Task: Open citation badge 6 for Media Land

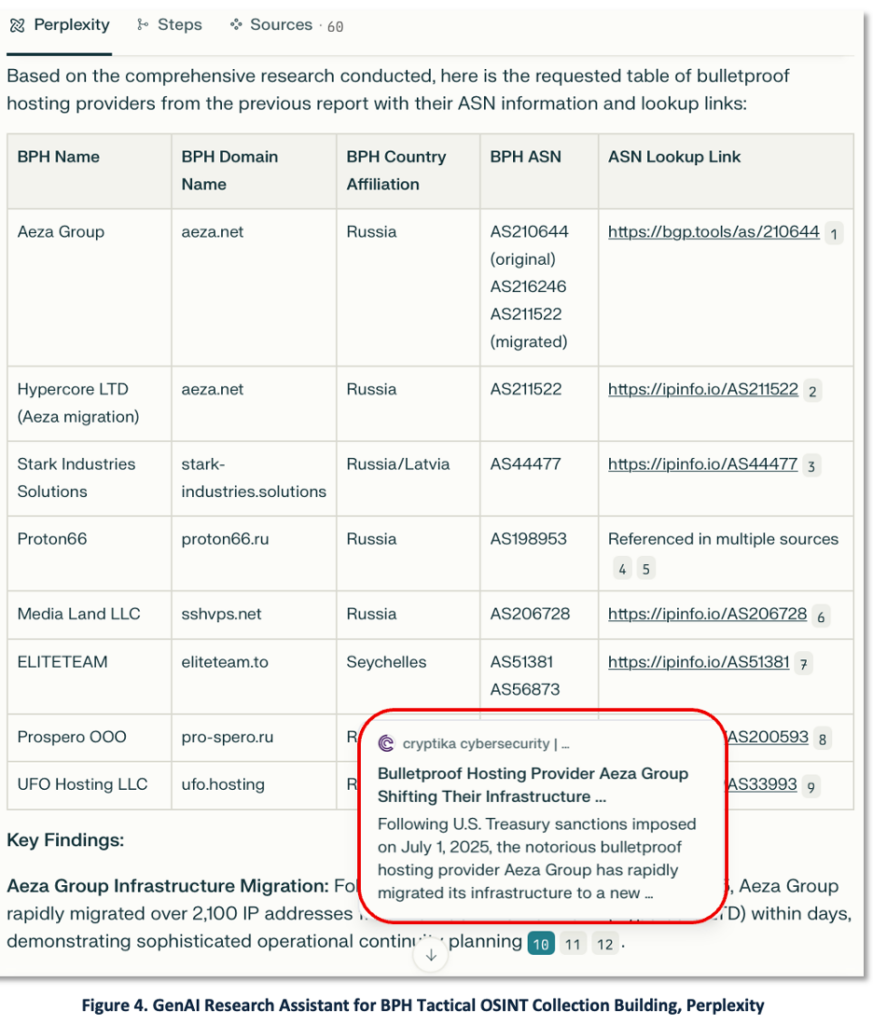Action: coord(821,616)
